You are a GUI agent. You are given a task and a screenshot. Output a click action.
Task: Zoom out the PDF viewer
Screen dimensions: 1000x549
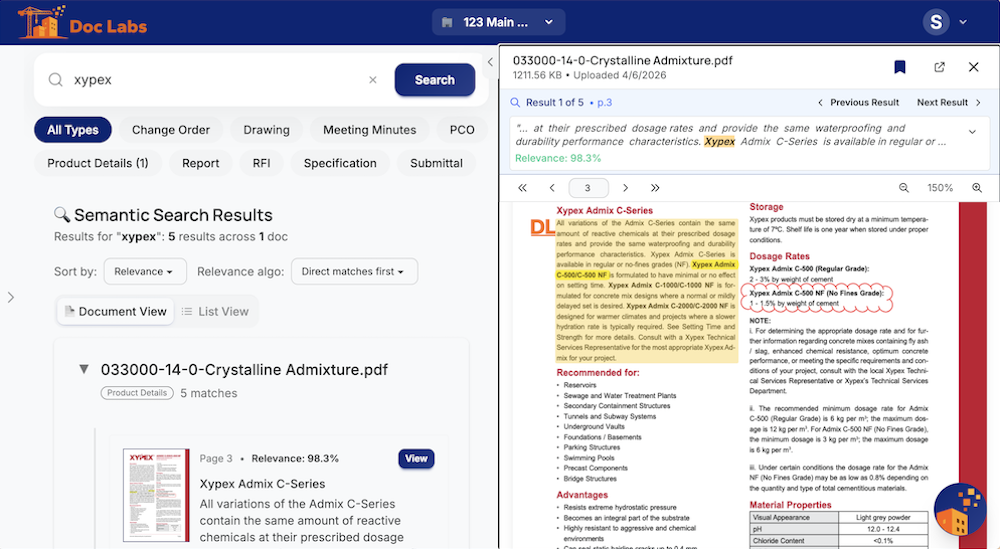click(x=904, y=187)
